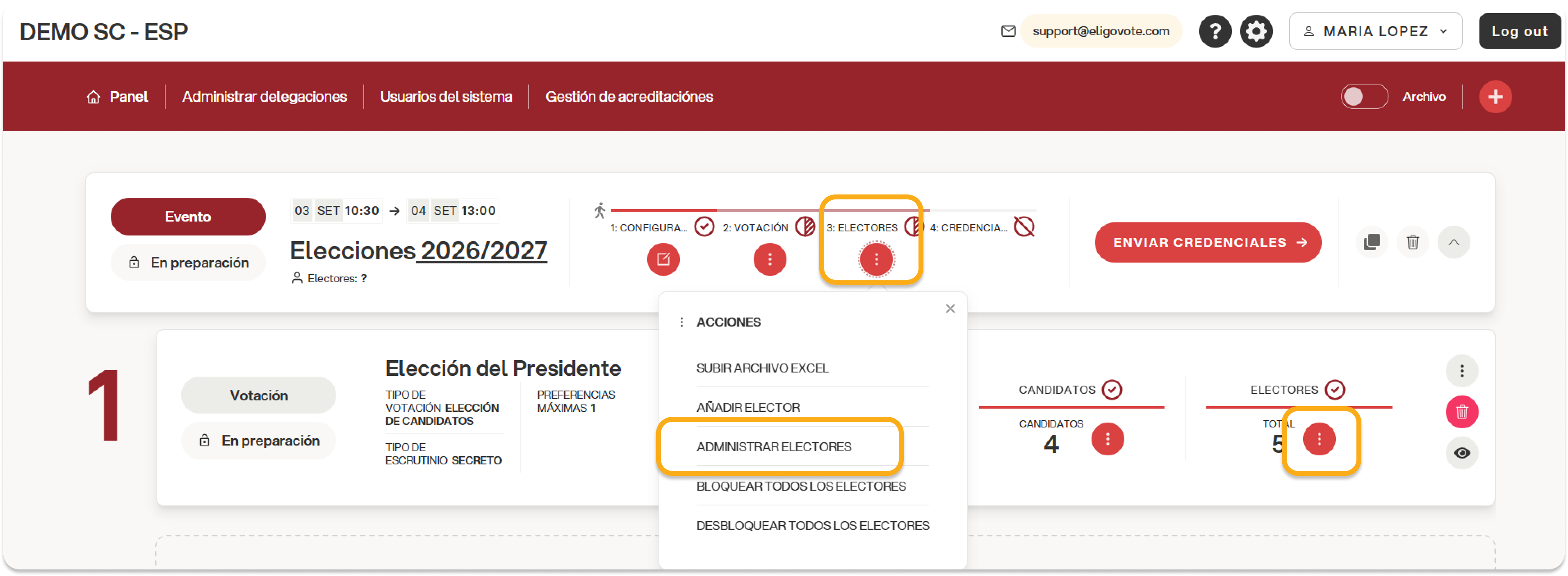Close the ACCIONES popup with X
The image size is (1568, 576).
950,309
